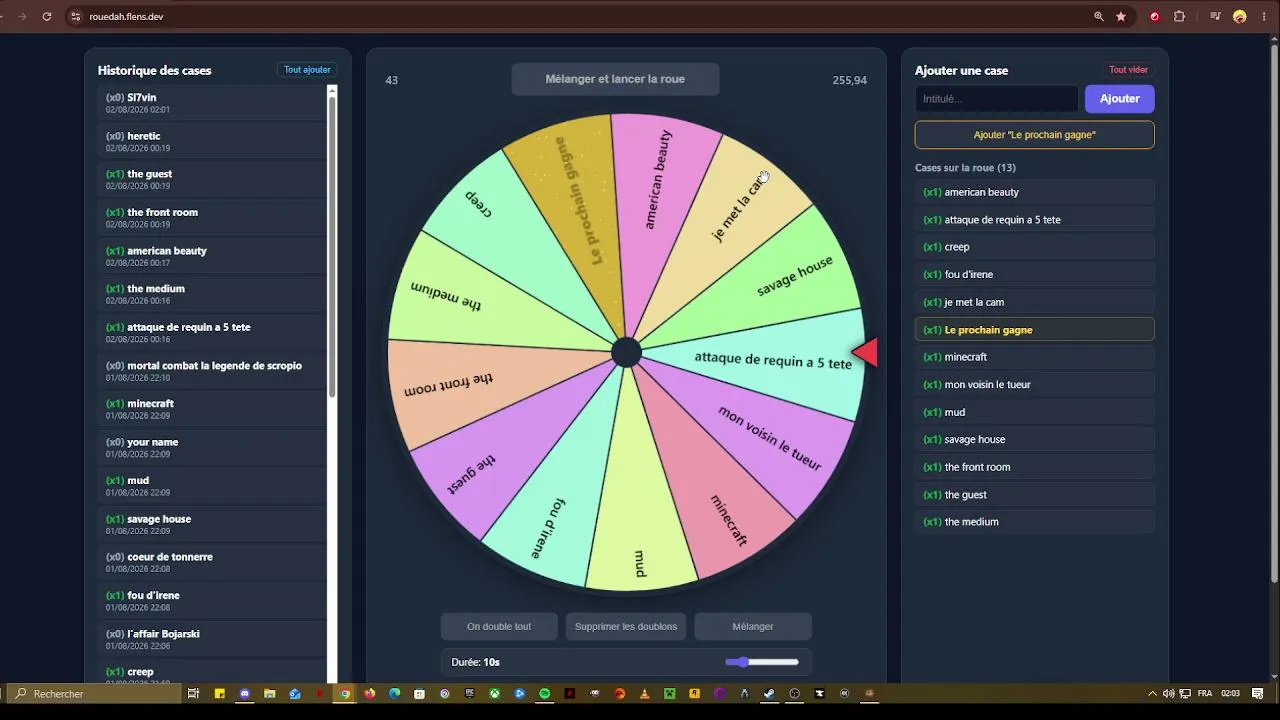Open the media control icon in browser toolbar

click(x=1216, y=16)
